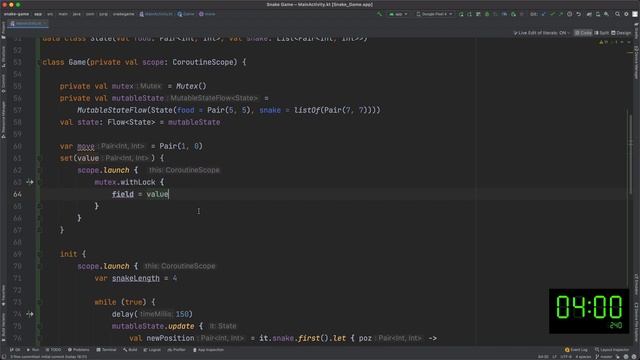Collapse the class Game code block fold marker
The image size is (640, 360).
[40, 62]
